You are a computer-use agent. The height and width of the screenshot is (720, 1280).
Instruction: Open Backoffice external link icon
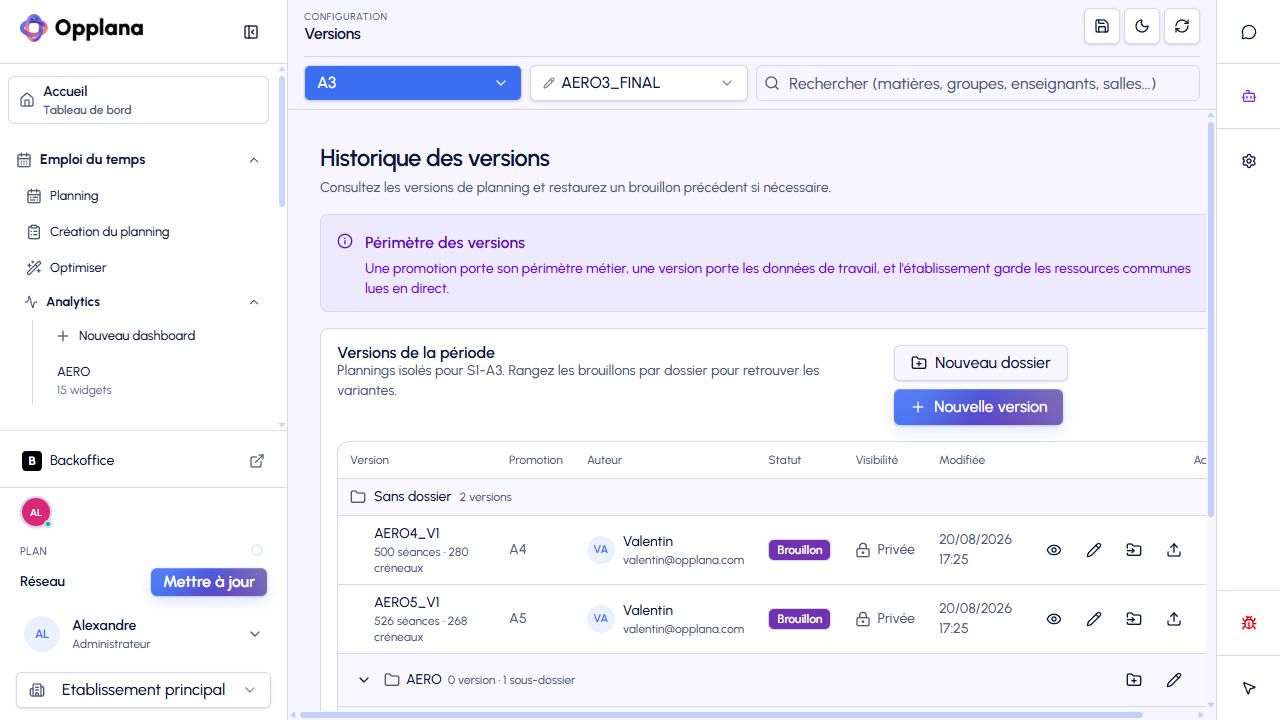[257, 461]
